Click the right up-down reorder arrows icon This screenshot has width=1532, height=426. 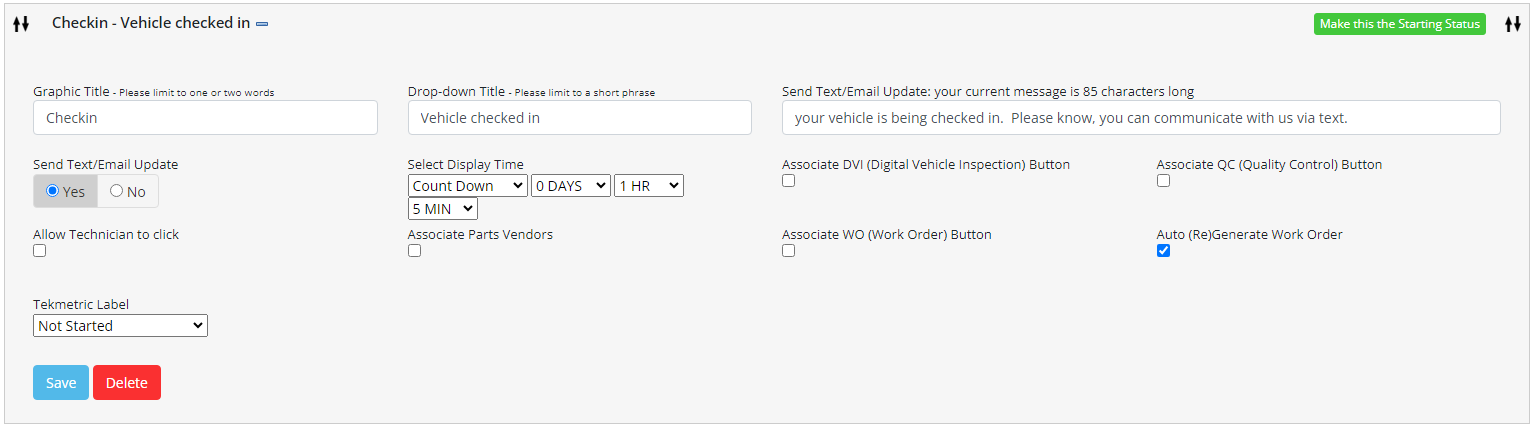tap(1512, 24)
